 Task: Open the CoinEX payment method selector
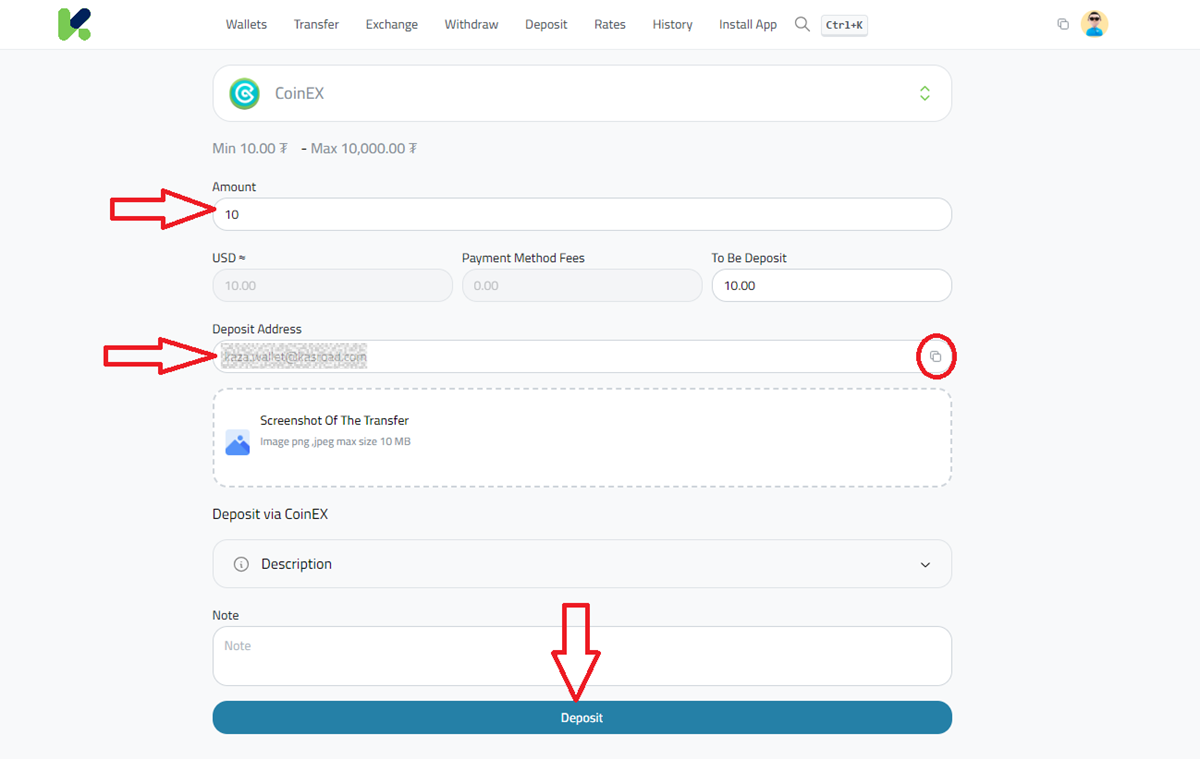coord(924,92)
